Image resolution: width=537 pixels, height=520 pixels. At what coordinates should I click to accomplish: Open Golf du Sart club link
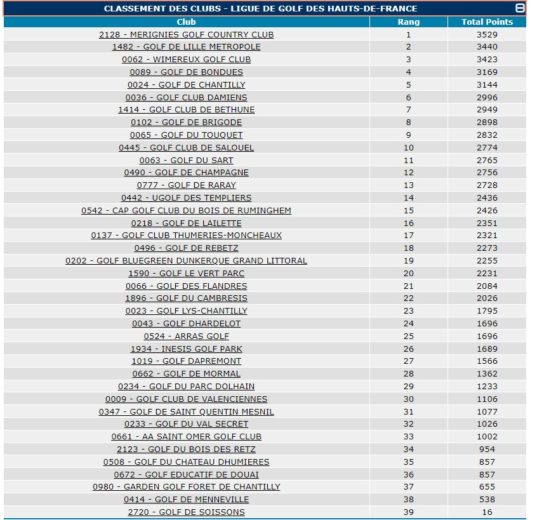click(186, 161)
